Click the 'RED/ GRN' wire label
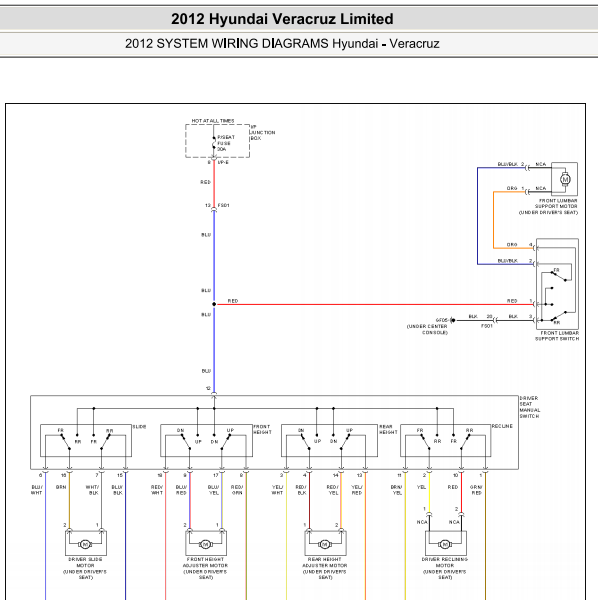Screen dimensions: 598x600 point(237,490)
